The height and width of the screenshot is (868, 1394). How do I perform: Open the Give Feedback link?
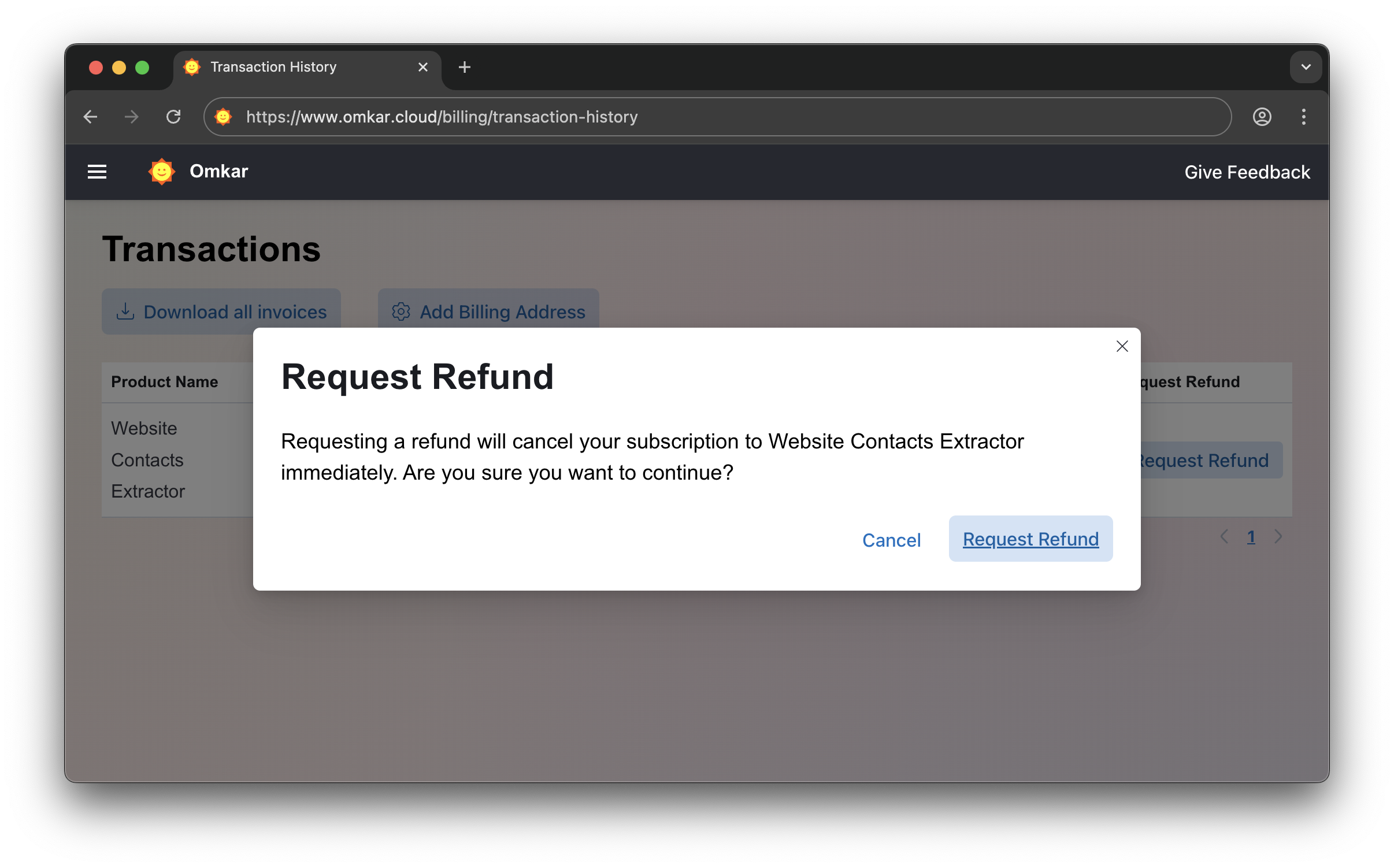point(1248,172)
